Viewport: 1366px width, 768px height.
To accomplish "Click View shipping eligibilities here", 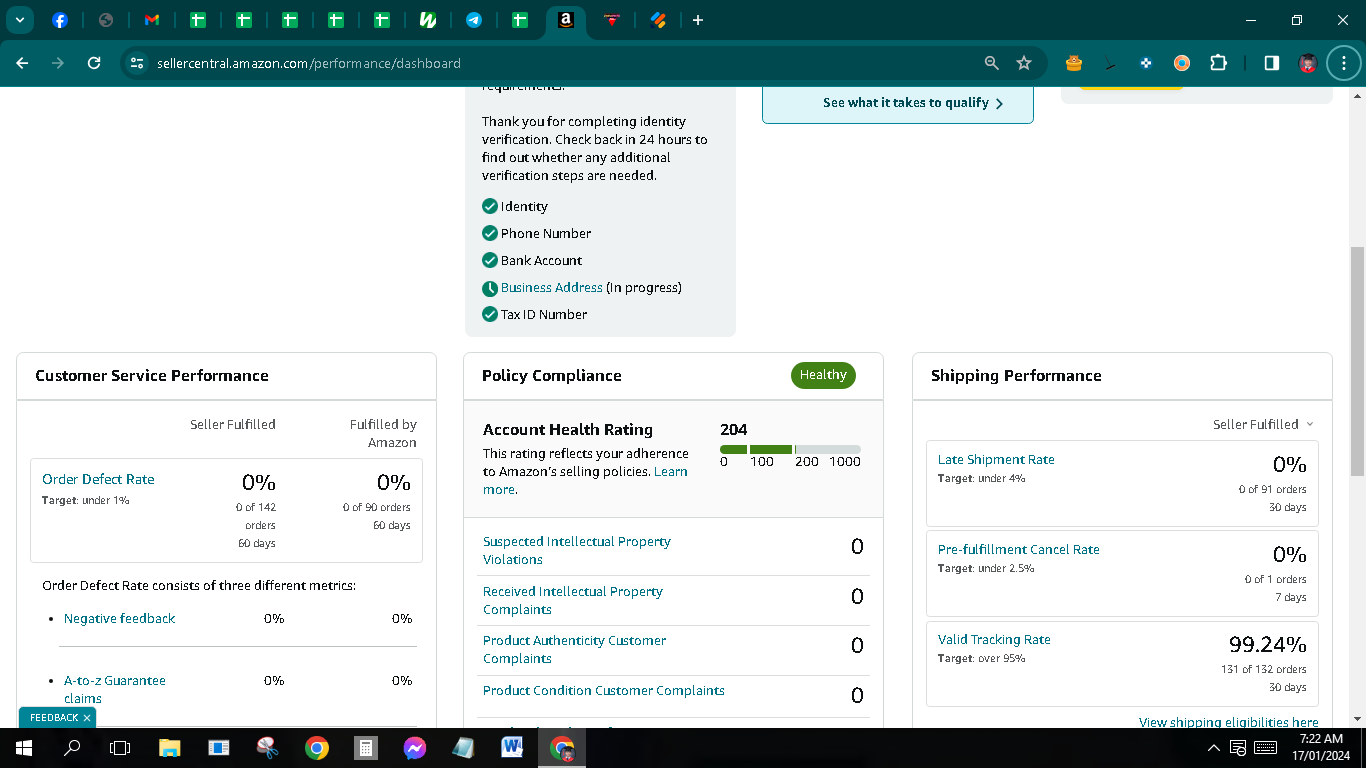I will click(1228, 722).
